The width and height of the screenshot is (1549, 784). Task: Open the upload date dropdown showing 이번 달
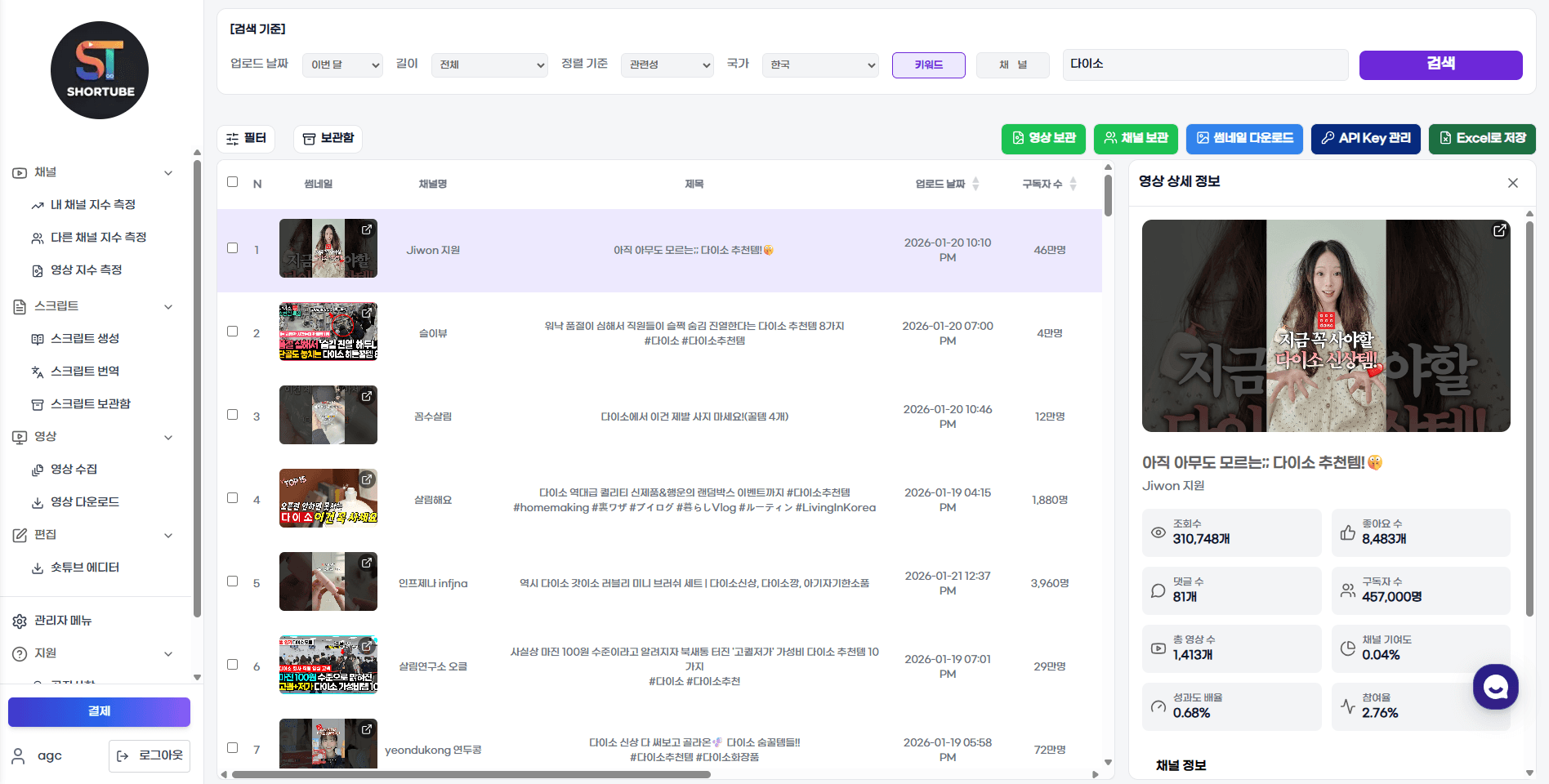point(342,65)
